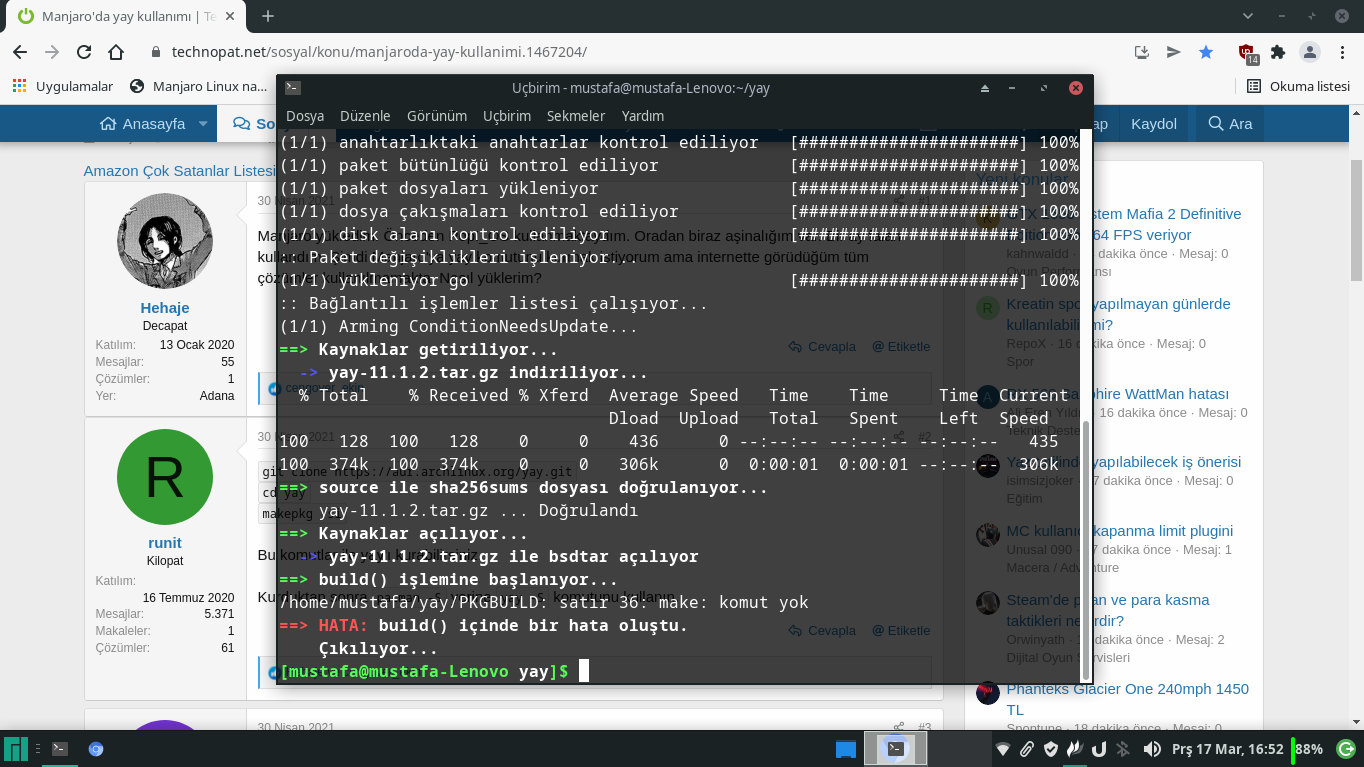Open the clock showing Prş 17 Mar, 16:52
The image size is (1364, 767).
pyautogui.click(x=1227, y=749)
